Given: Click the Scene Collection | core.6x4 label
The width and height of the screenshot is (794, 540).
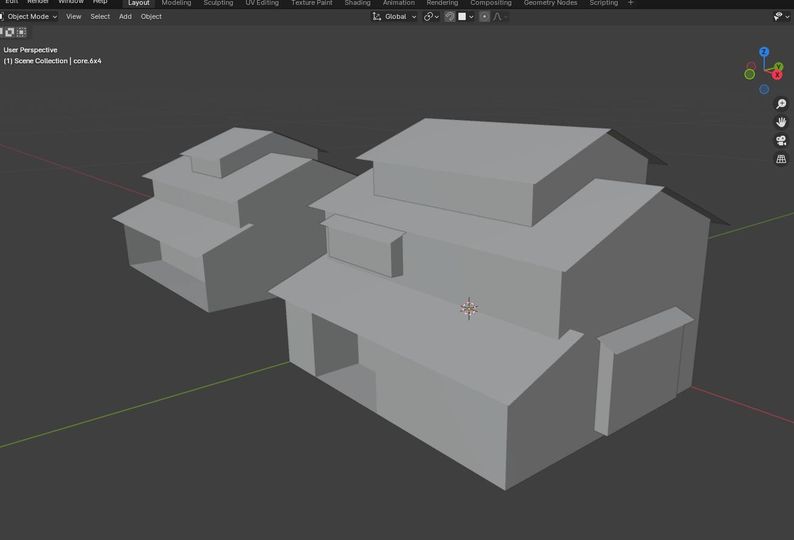Looking at the screenshot, I should coord(52,61).
